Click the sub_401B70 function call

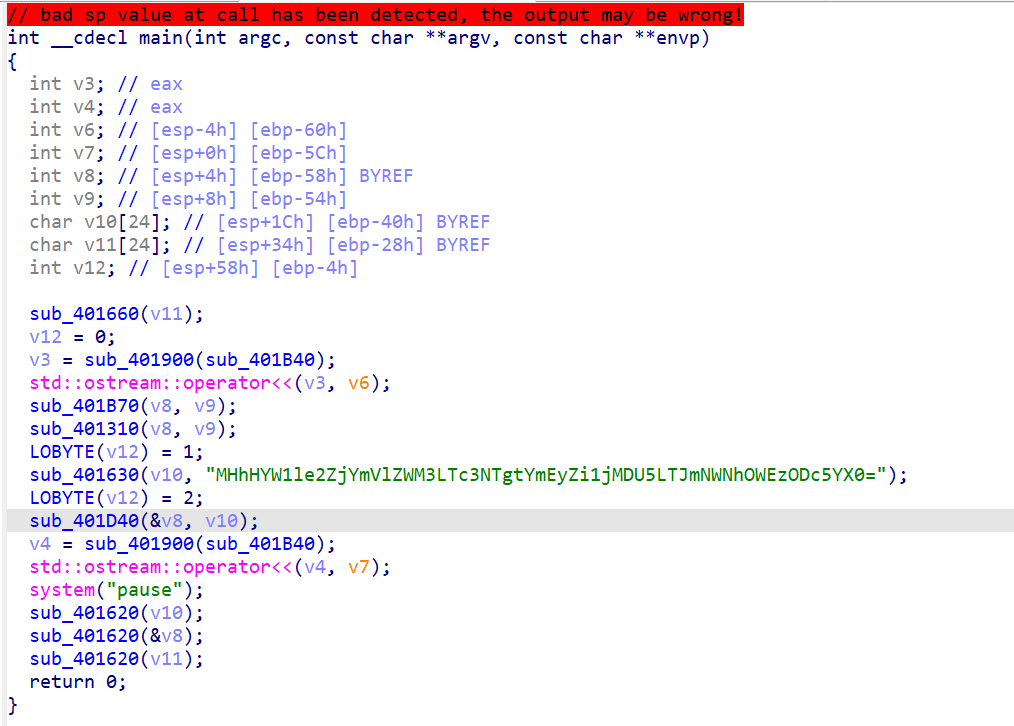click(84, 406)
